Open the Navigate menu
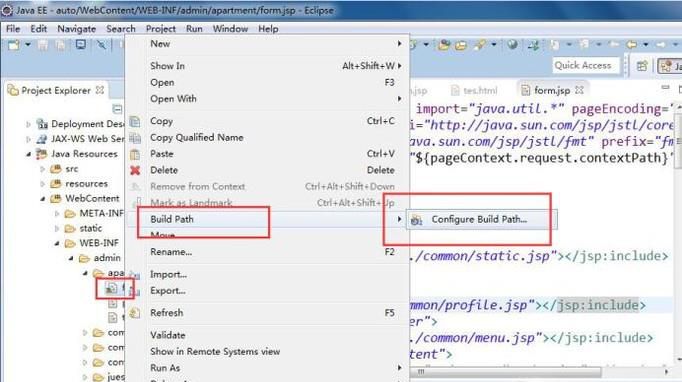 pyautogui.click(x=77, y=29)
